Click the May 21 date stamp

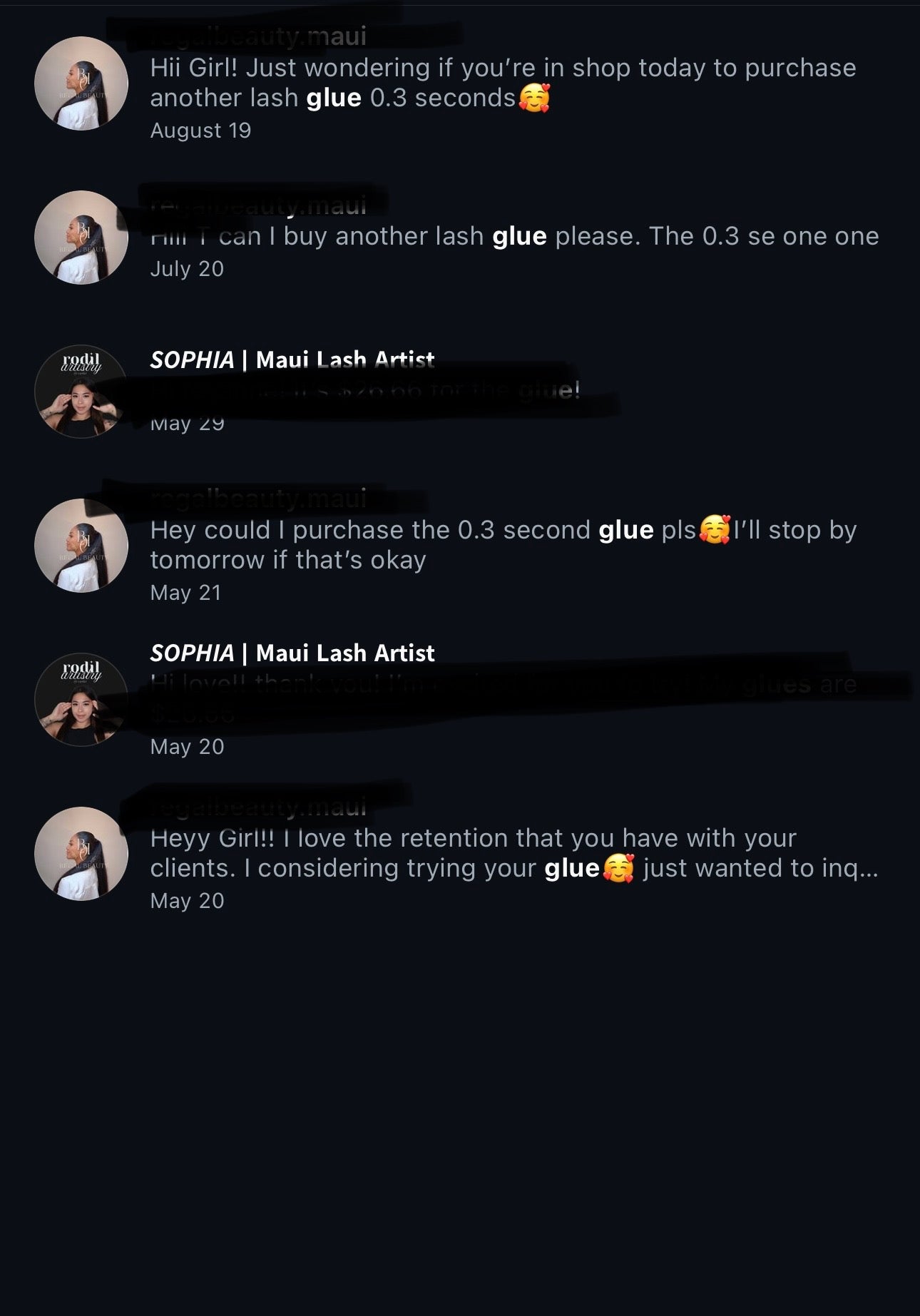tap(185, 593)
